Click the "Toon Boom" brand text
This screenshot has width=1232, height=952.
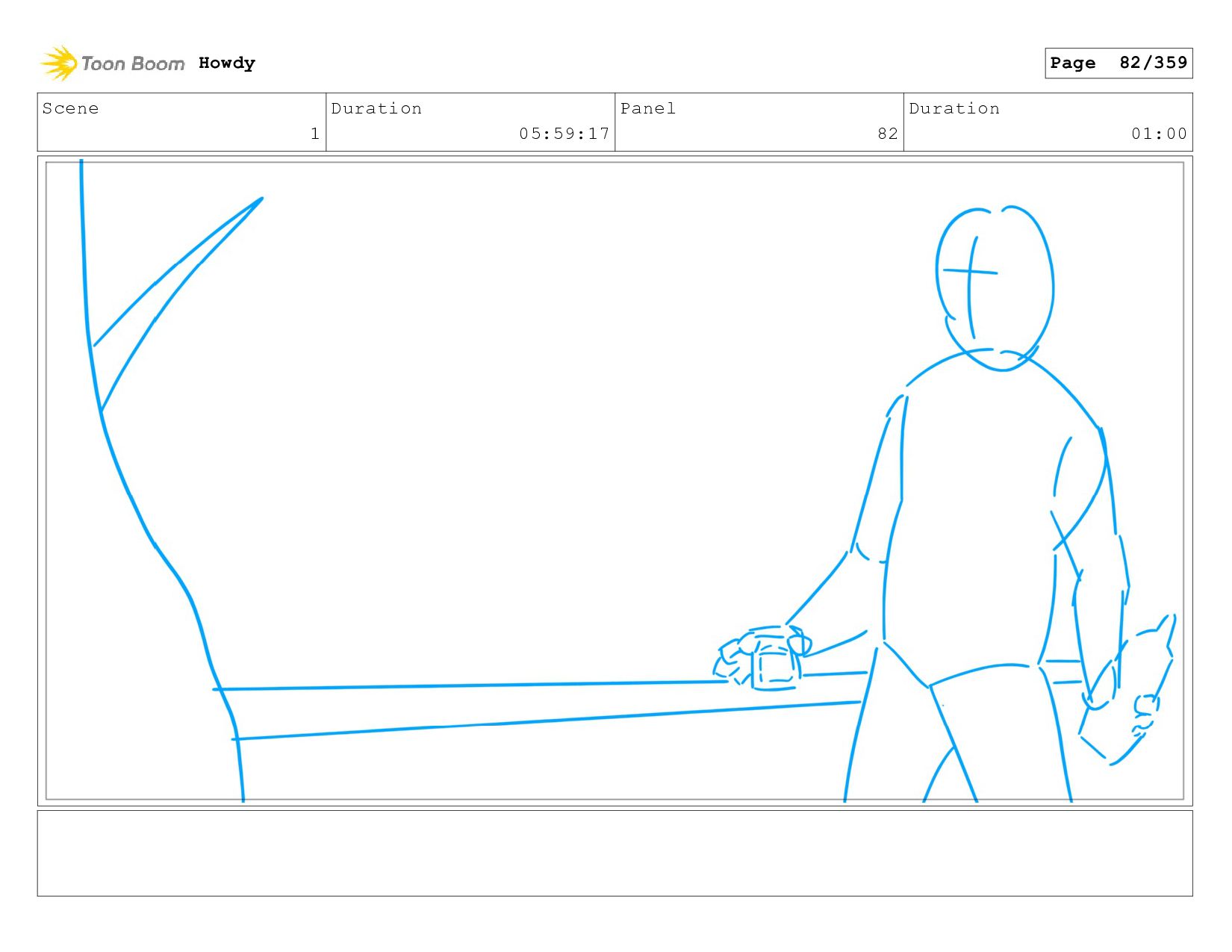pos(133,63)
